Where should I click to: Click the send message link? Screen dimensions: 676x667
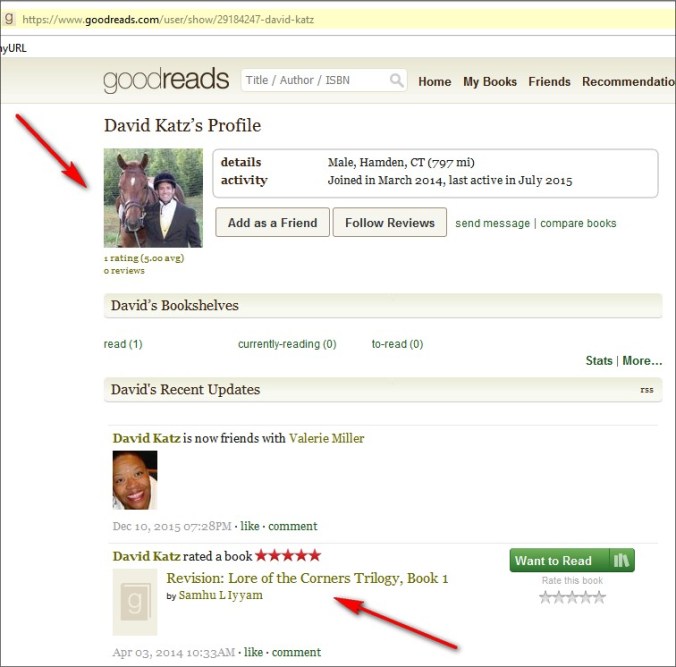pos(492,224)
